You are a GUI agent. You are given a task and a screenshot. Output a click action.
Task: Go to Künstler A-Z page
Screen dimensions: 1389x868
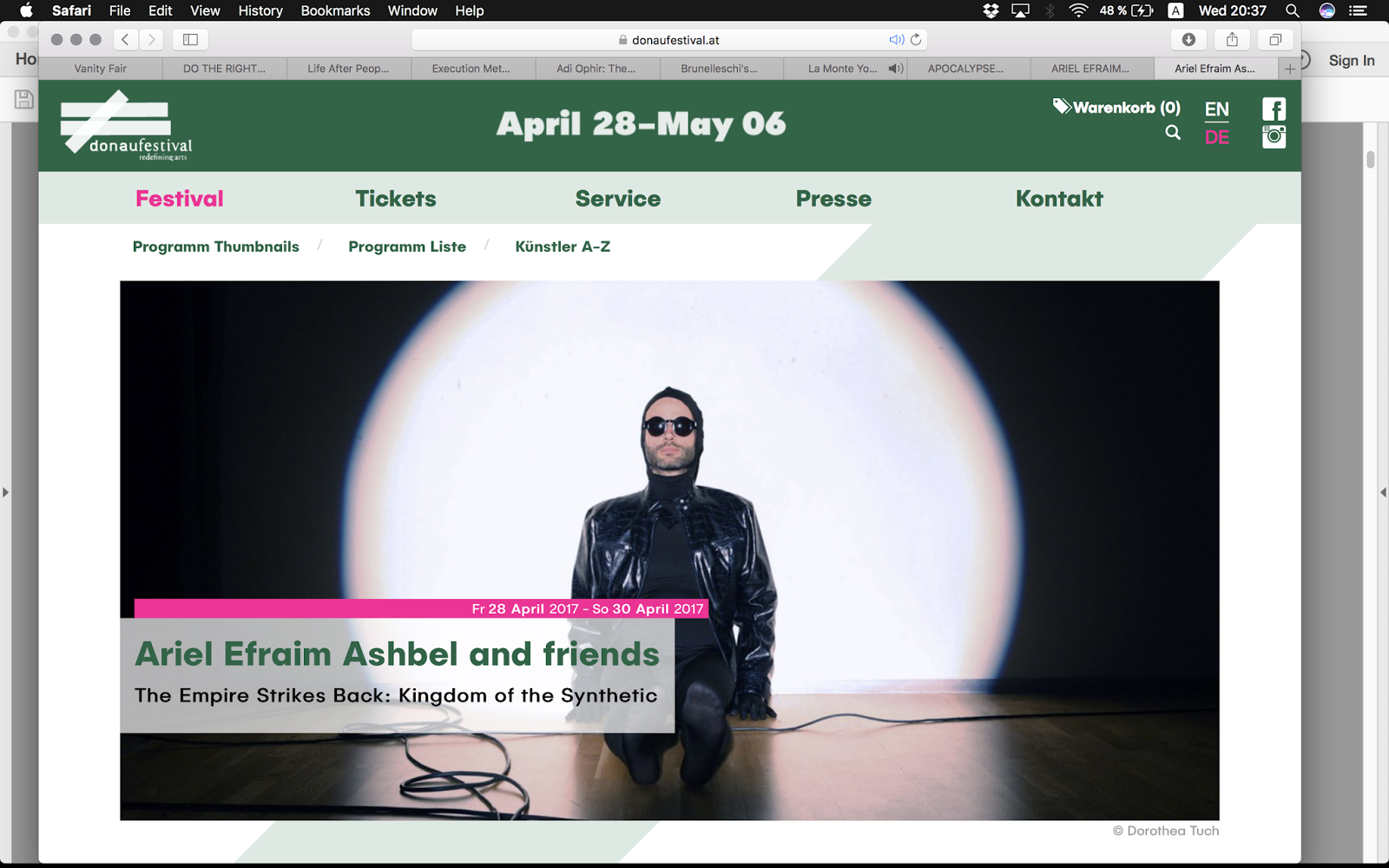coord(563,247)
